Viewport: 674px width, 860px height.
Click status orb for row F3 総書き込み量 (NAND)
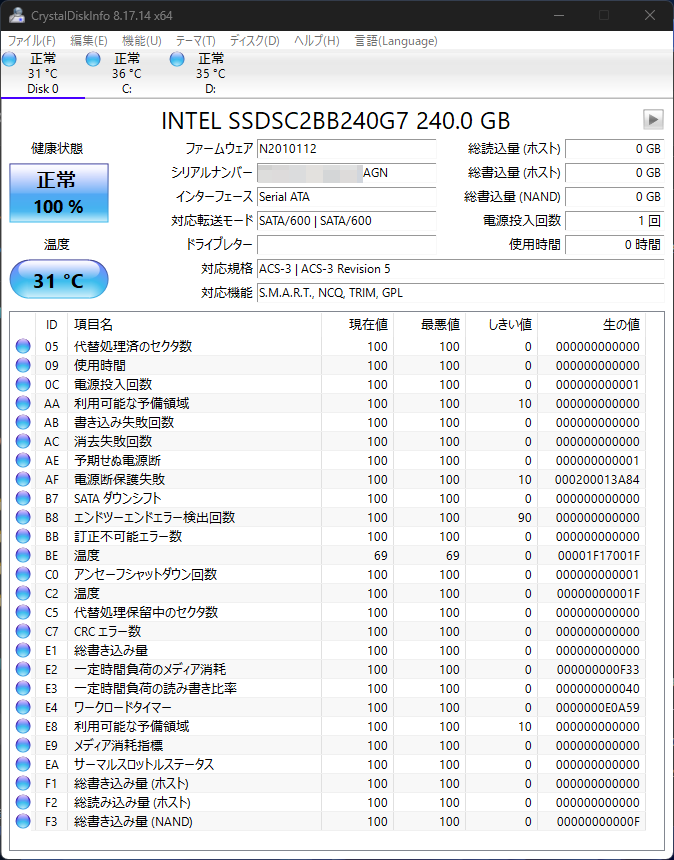(x=23, y=821)
